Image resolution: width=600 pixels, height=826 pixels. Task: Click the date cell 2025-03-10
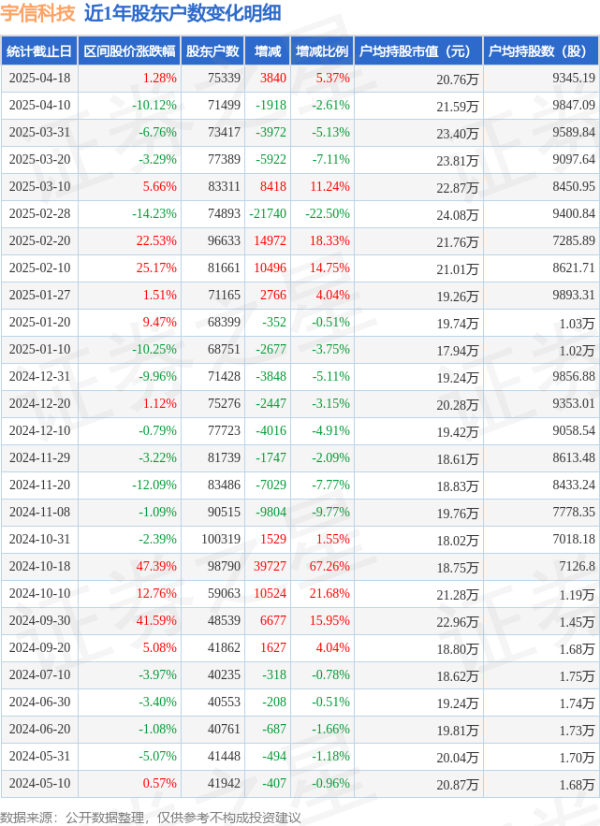(x=40, y=186)
